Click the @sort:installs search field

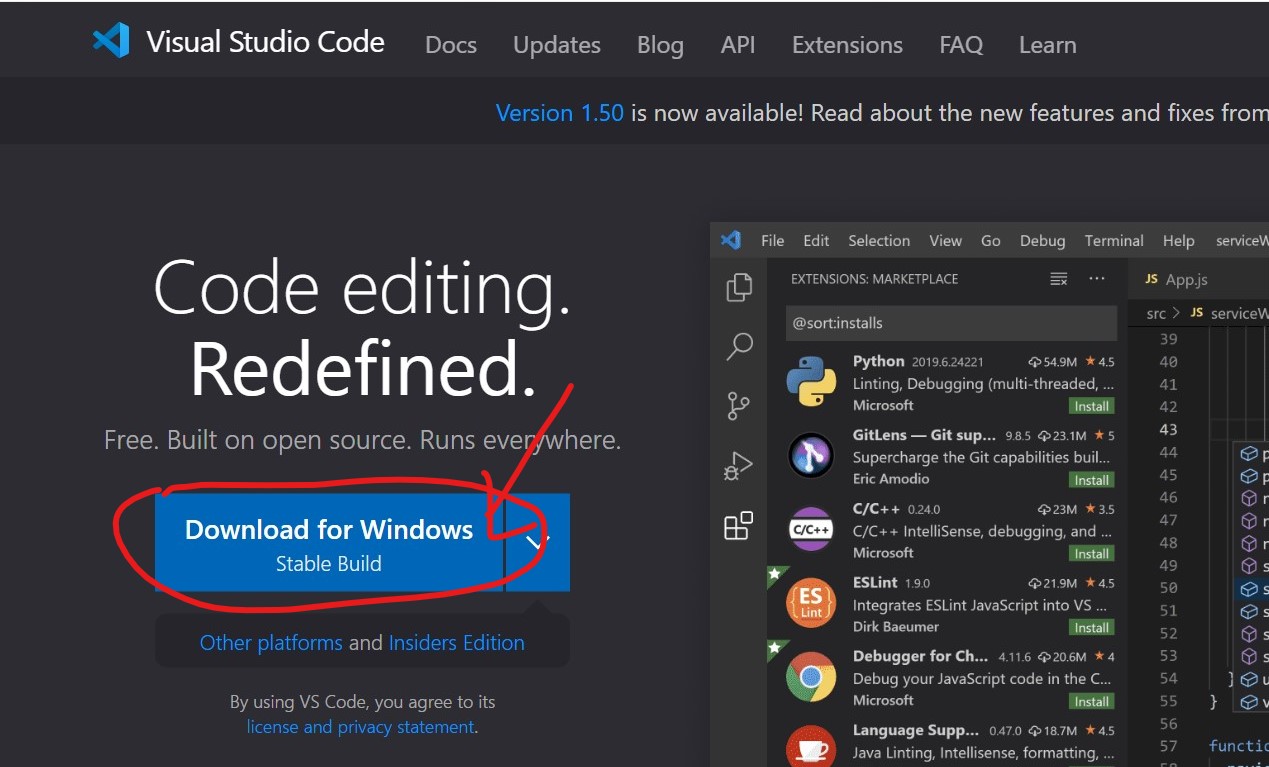[x=951, y=323]
